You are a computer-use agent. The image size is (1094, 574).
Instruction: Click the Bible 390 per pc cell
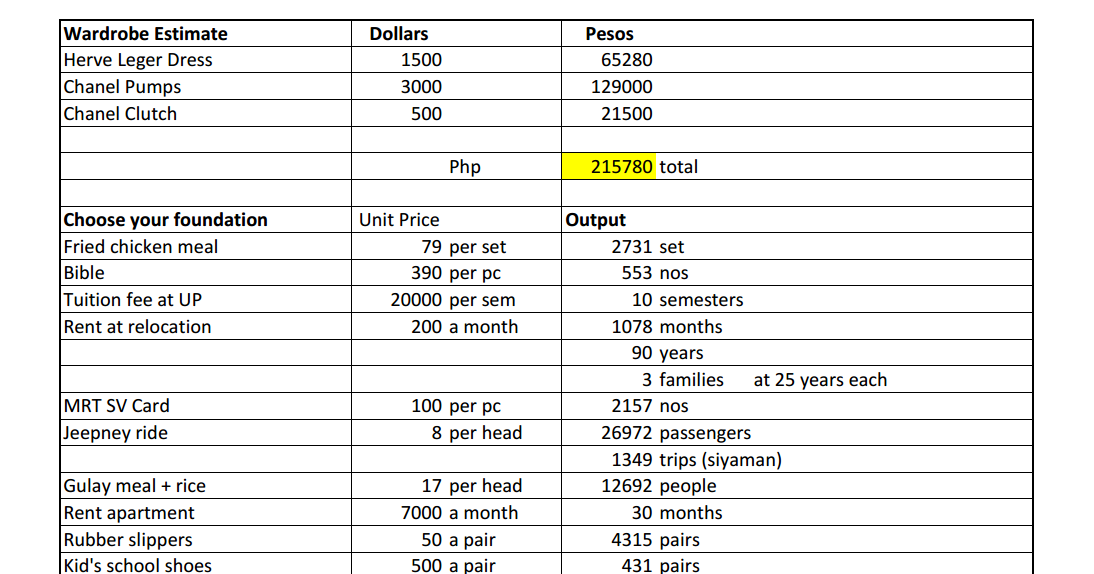(x=456, y=273)
